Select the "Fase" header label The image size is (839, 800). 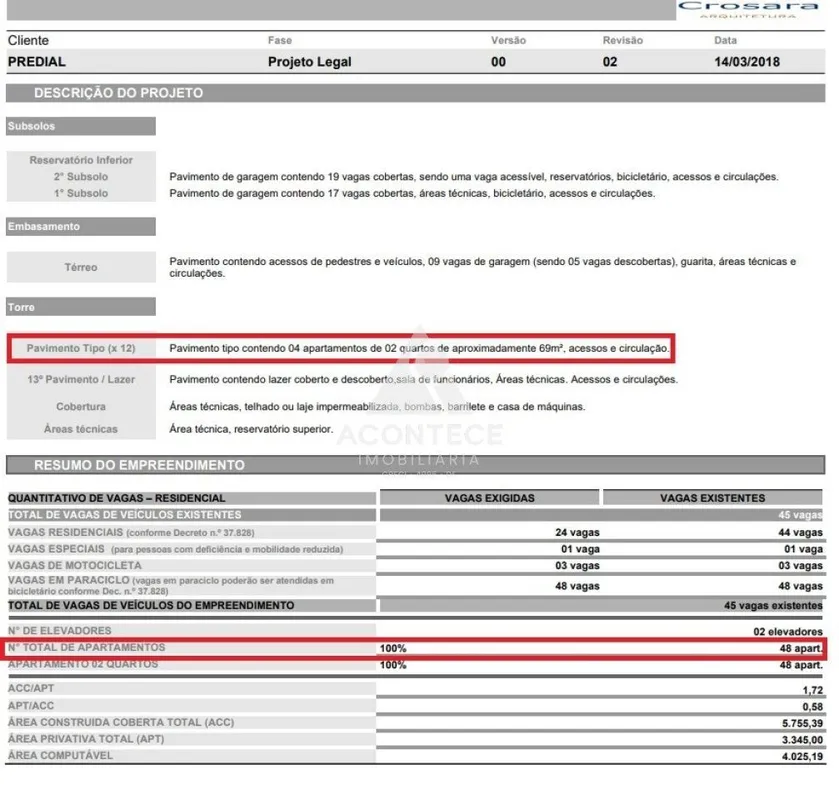pos(280,40)
